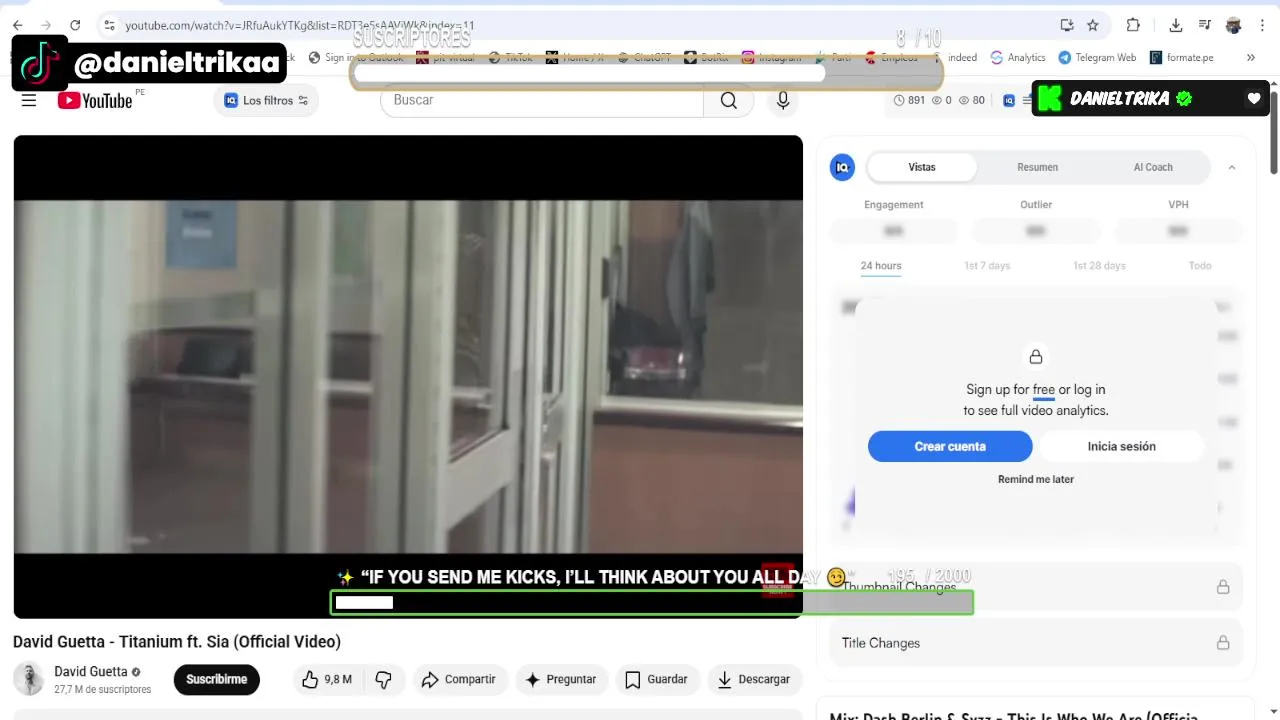Image resolution: width=1280 pixels, height=720 pixels.
Task: Click the Outlier metric label
Action: [x=1036, y=205]
